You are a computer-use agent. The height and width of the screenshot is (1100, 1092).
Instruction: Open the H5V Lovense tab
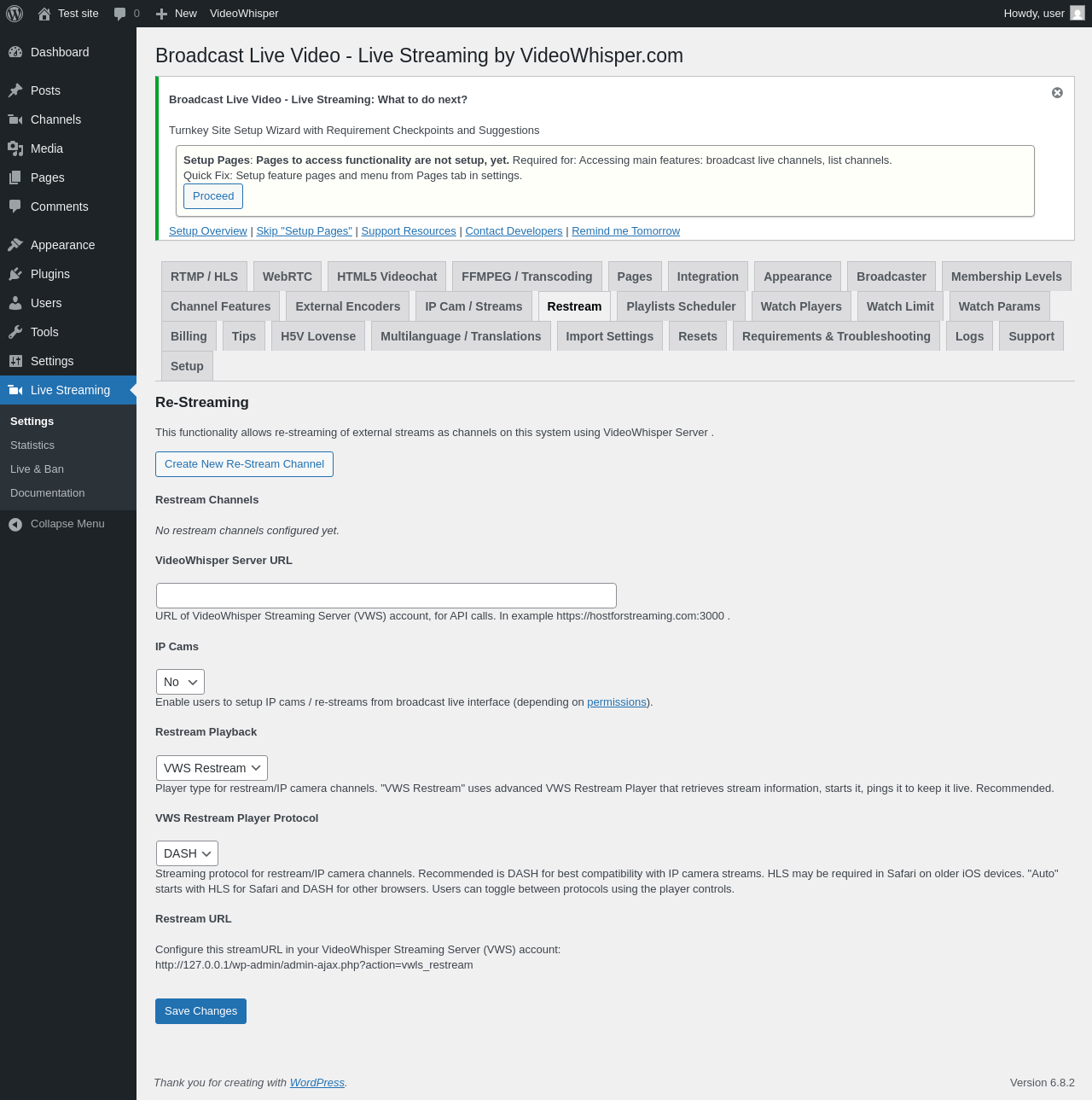tap(318, 336)
